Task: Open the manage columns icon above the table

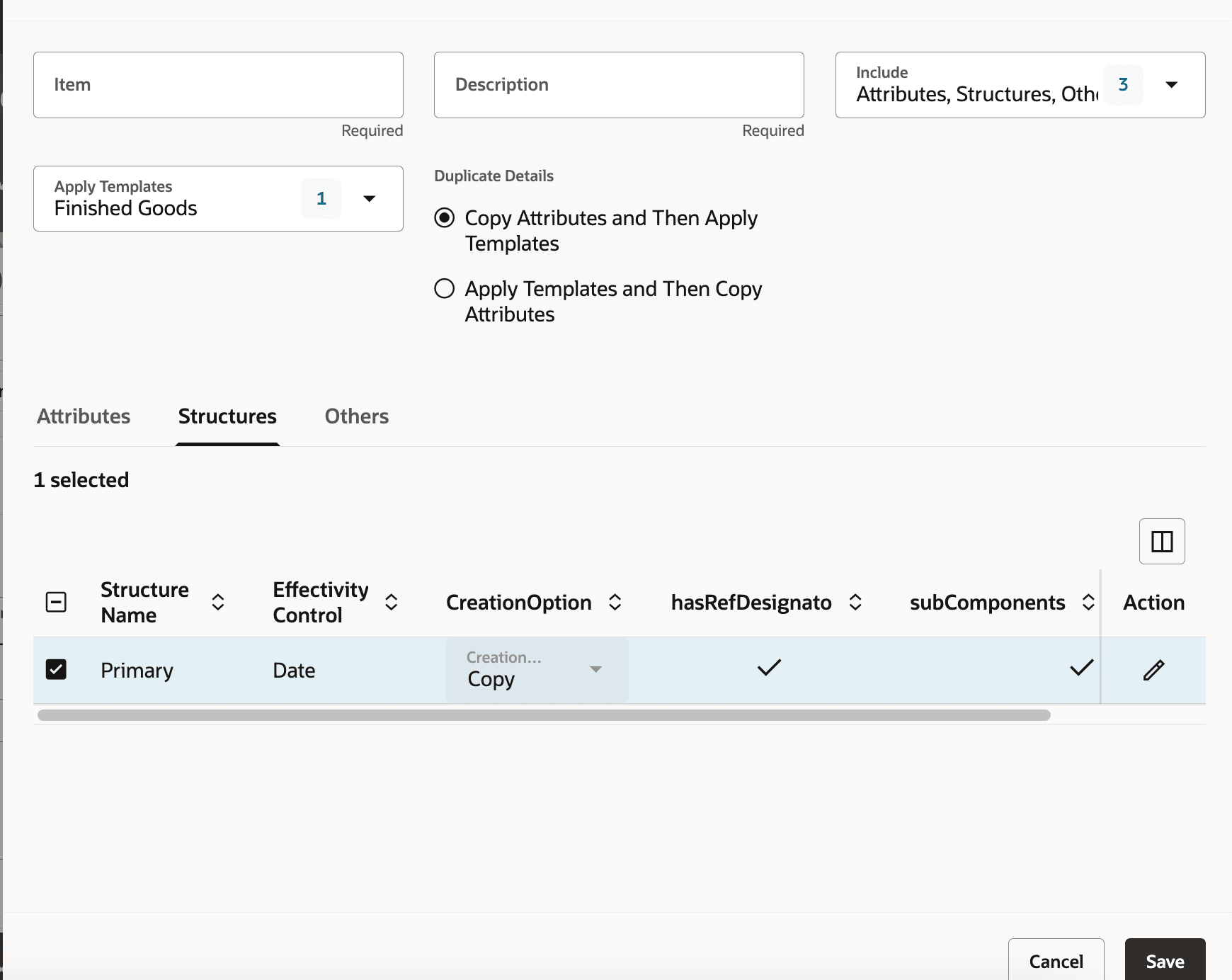Action: [x=1163, y=541]
